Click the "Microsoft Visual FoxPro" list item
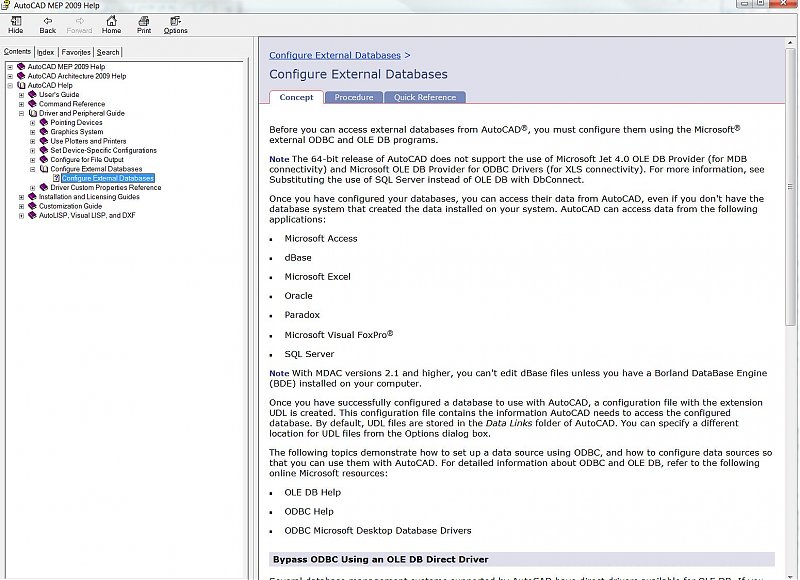The width and height of the screenshot is (800, 580). click(x=339, y=335)
